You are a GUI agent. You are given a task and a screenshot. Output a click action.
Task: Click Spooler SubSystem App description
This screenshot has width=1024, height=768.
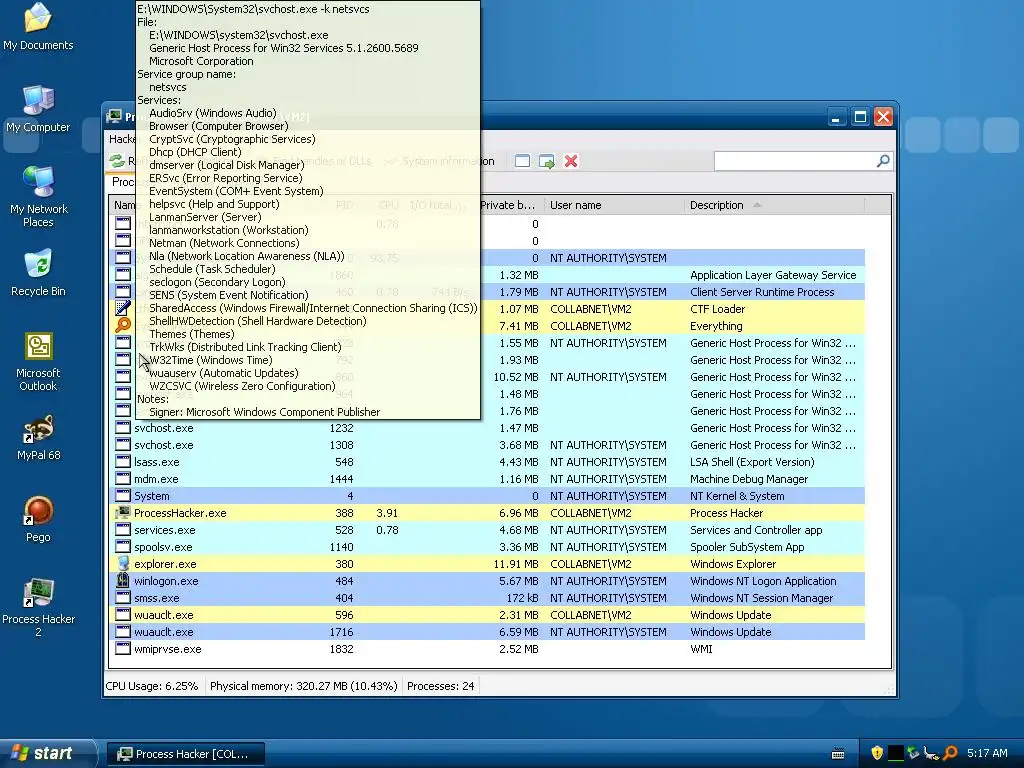(747, 547)
